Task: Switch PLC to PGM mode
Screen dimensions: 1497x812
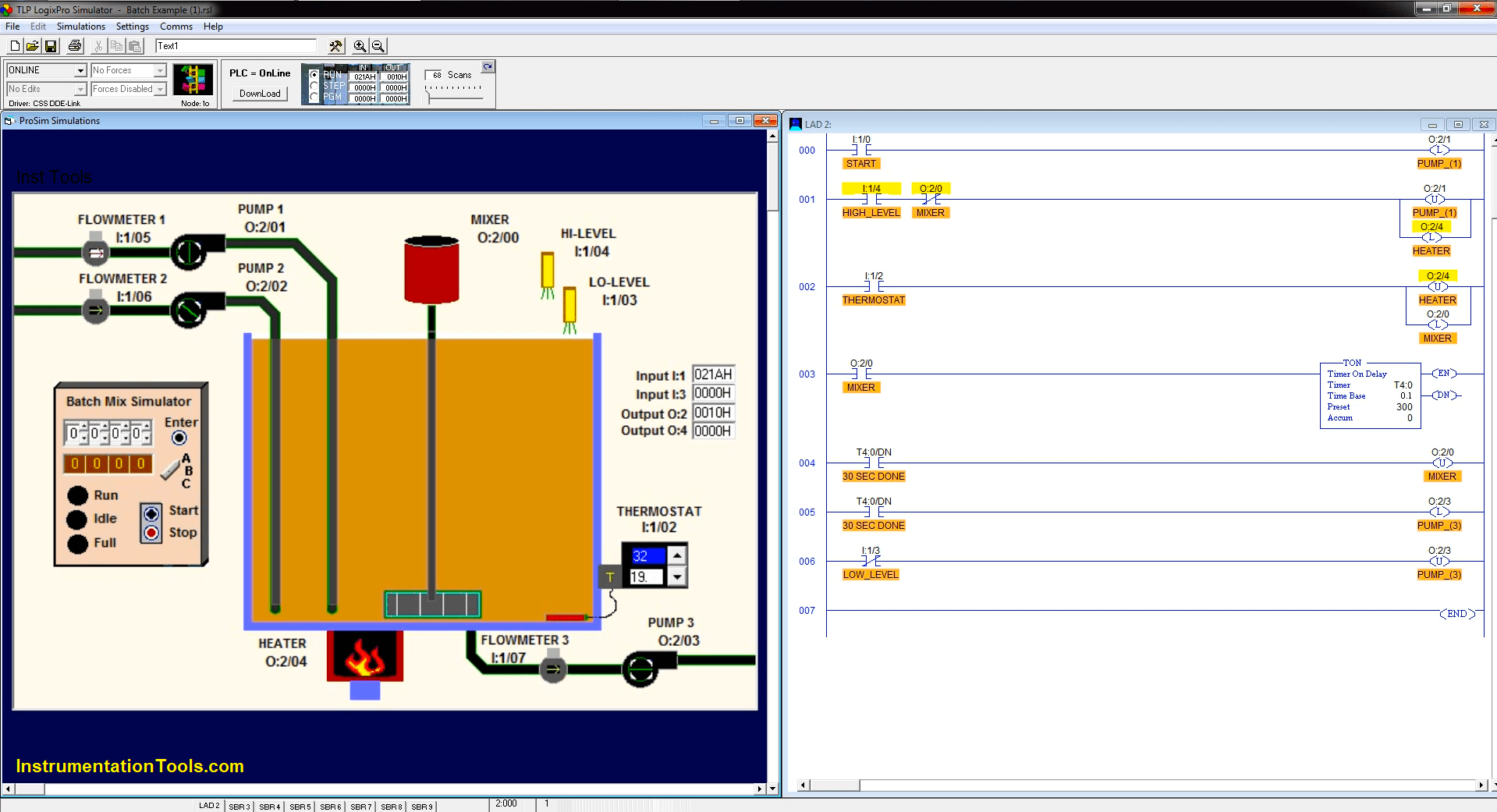Action: [315, 96]
